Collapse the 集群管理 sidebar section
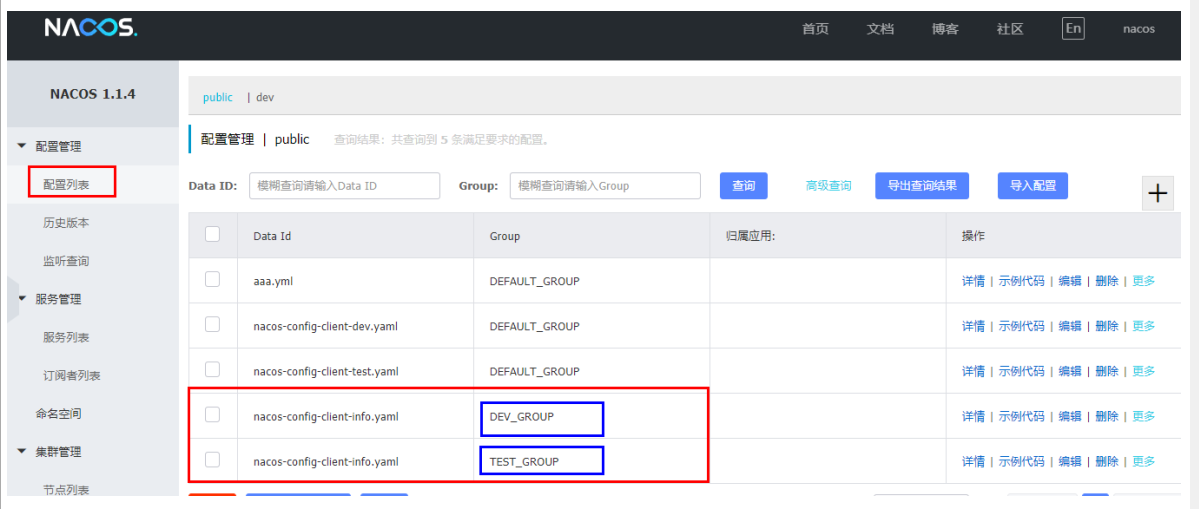The width and height of the screenshot is (1199, 509). (x=22, y=452)
